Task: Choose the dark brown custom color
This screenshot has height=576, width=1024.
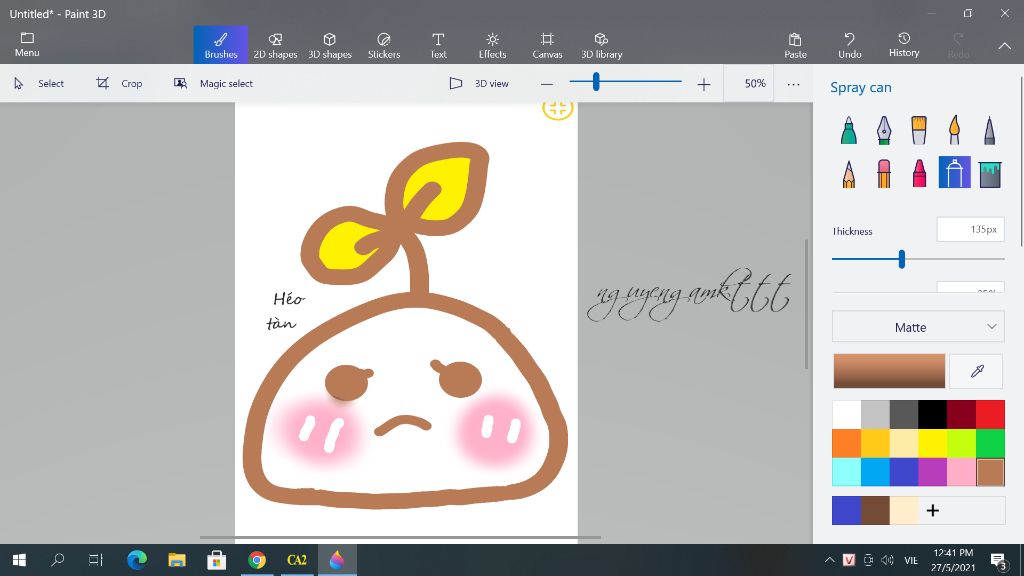Action: [875, 510]
